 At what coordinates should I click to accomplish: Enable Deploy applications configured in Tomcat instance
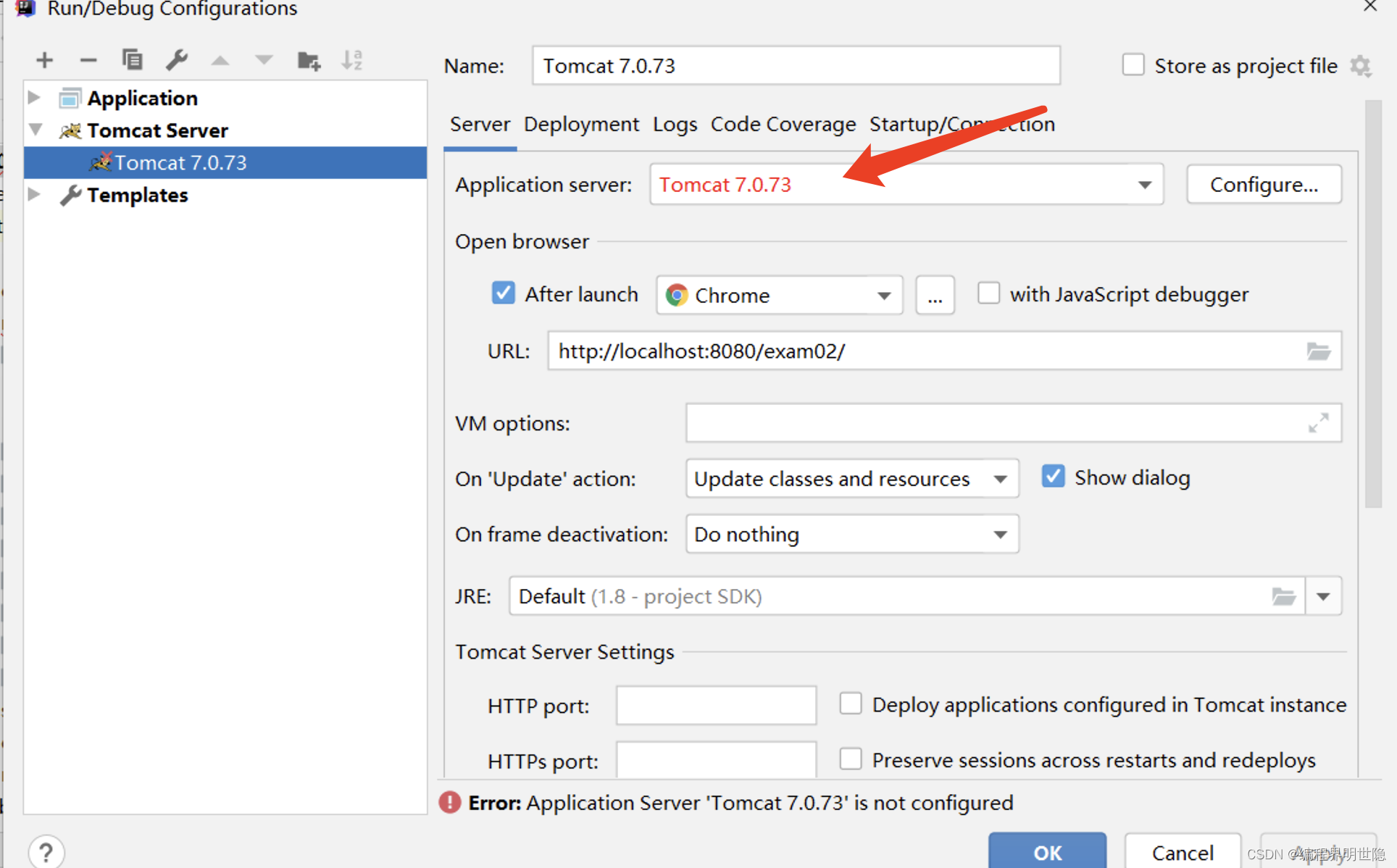pos(850,703)
